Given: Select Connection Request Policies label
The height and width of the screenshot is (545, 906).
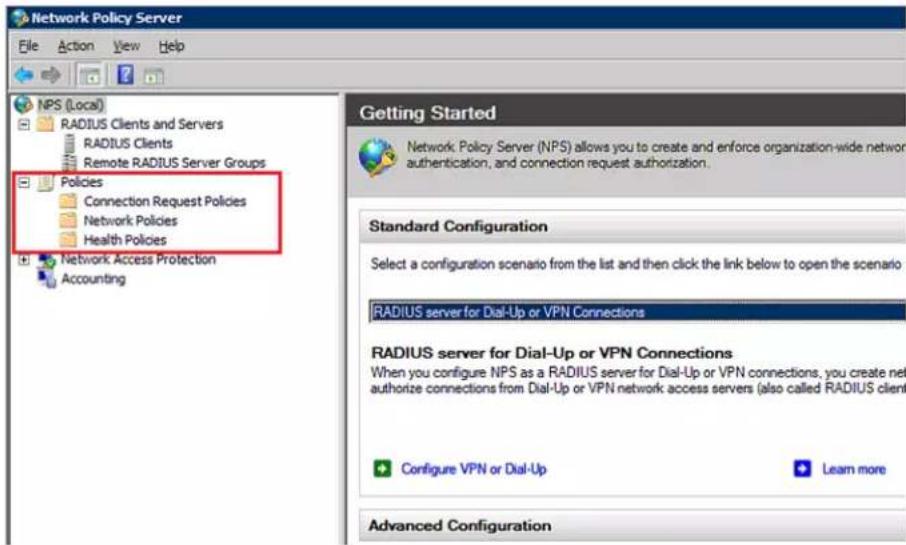Looking at the screenshot, I should tap(165, 201).
